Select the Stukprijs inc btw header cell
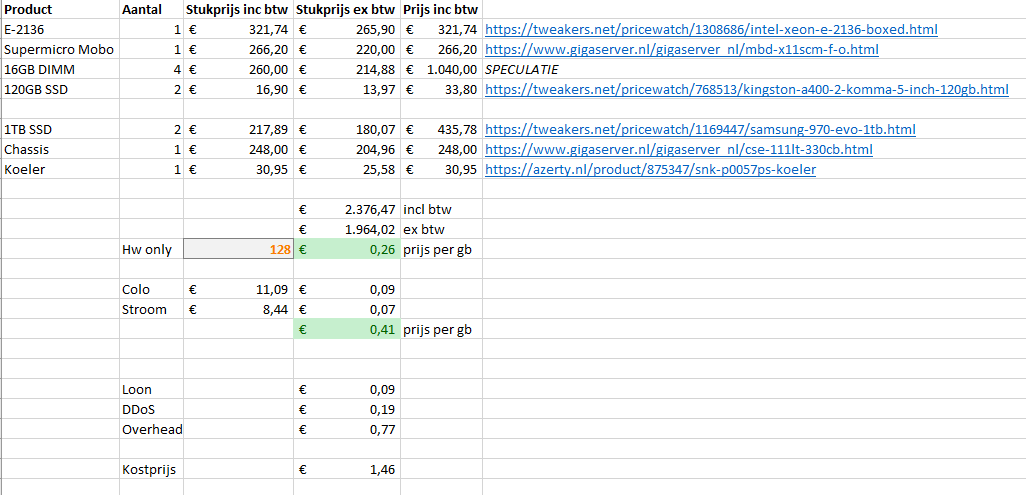This screenshot has height=495, width=1026. tap(238, 10)
